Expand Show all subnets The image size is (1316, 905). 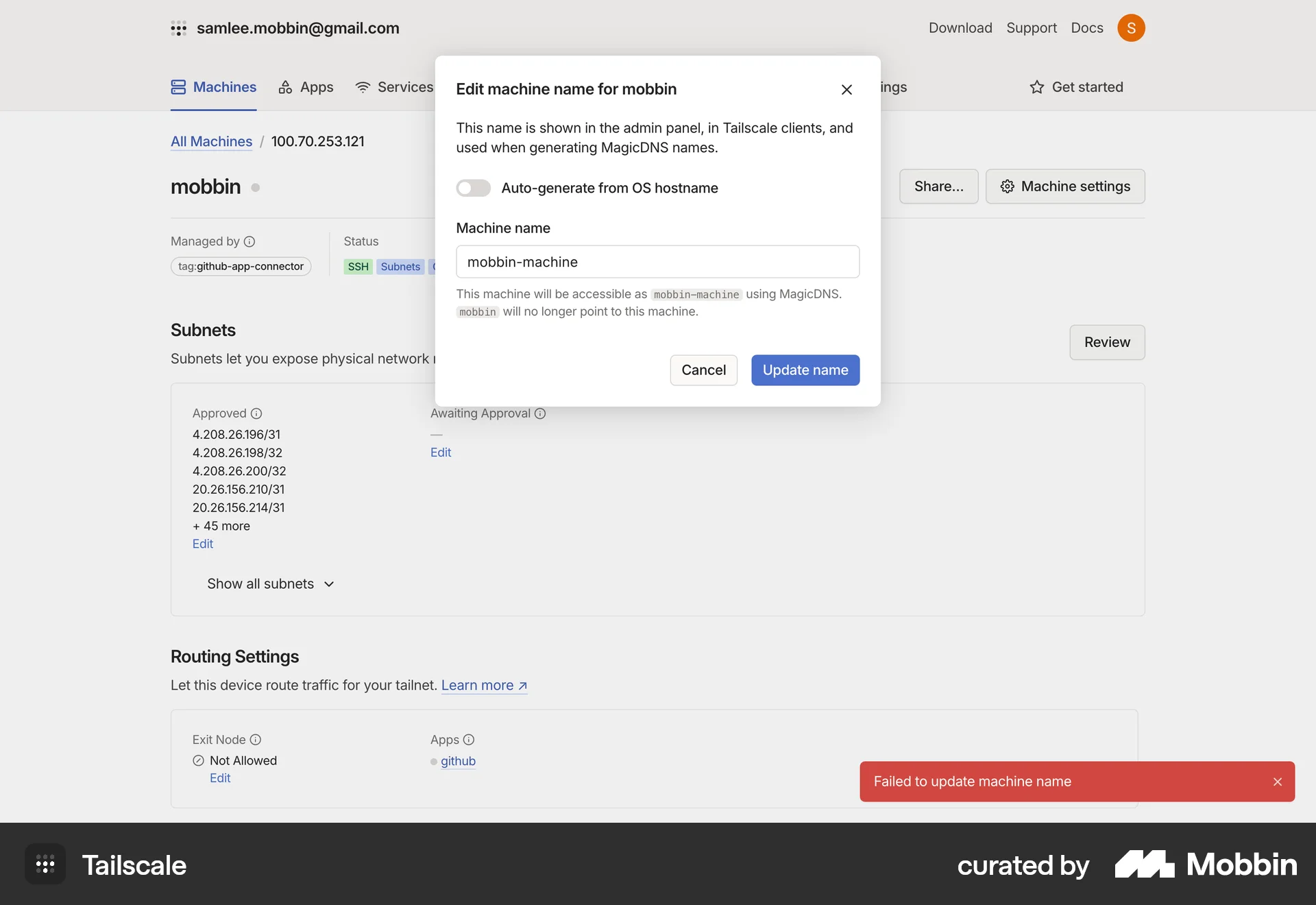[269, 583]
